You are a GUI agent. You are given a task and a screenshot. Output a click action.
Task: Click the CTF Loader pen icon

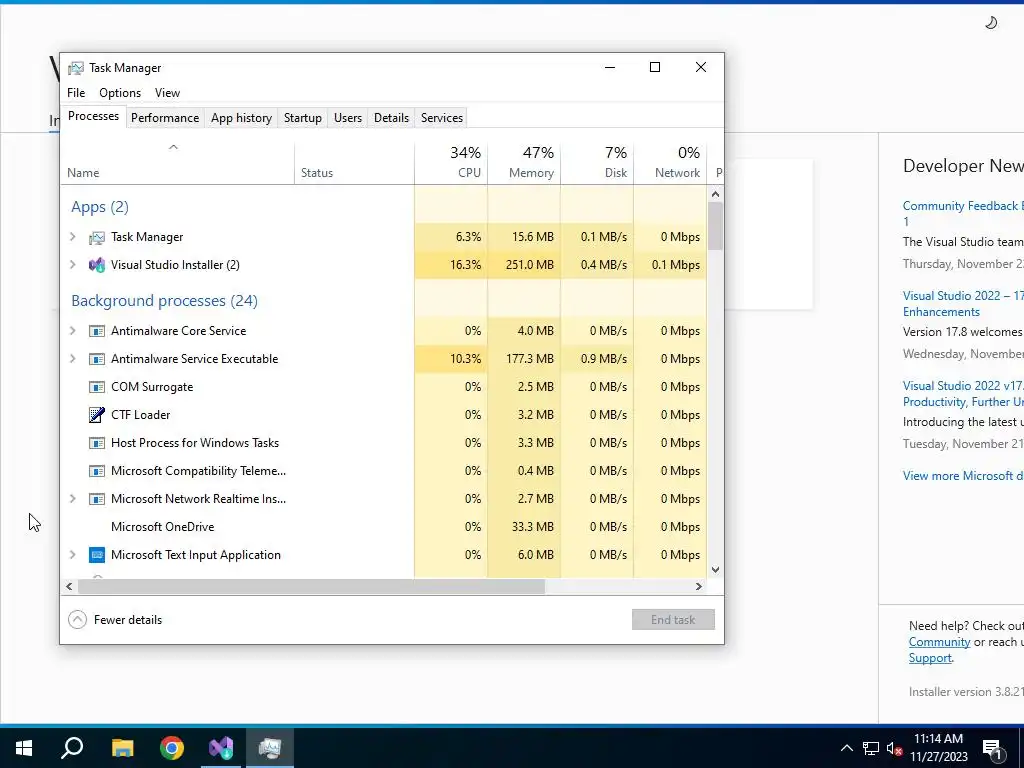(x=97, y=415)
